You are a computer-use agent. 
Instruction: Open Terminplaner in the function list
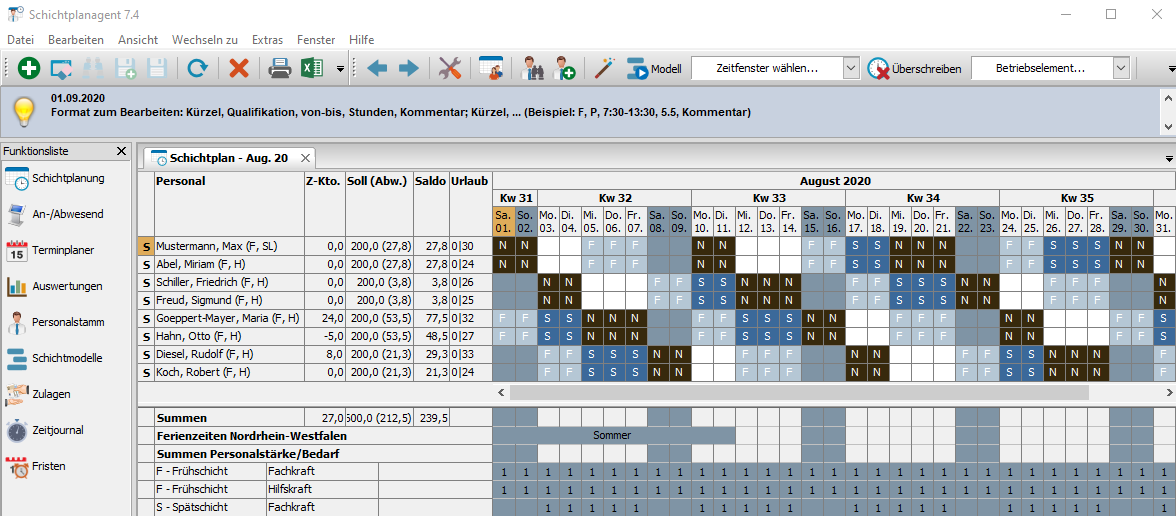(50, 250)
